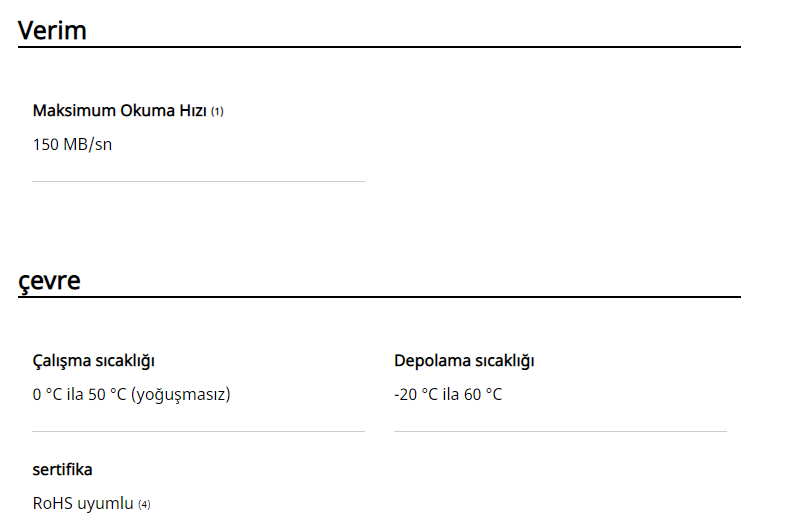Click the çevre section heading
791x528 pixels.
[x=49, y=281]
